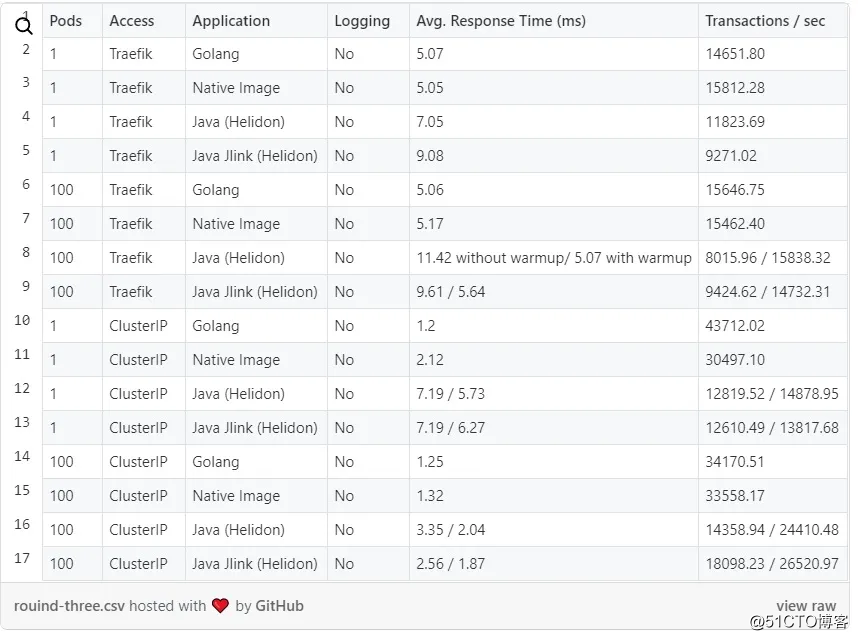
Task: Select line number 10
Action: coord(22,321)
